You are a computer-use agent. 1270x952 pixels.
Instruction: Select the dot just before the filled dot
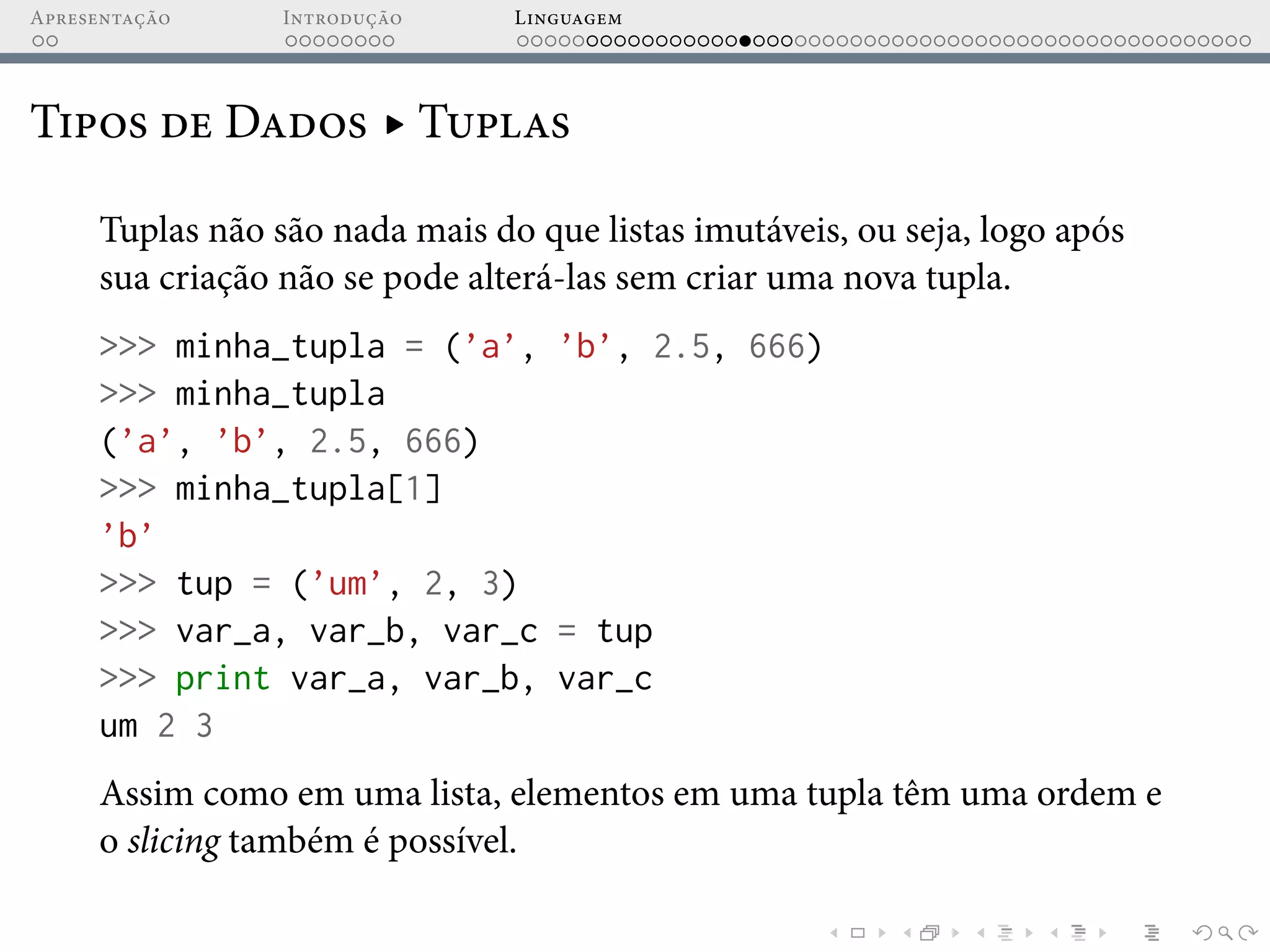pos(732,41)
